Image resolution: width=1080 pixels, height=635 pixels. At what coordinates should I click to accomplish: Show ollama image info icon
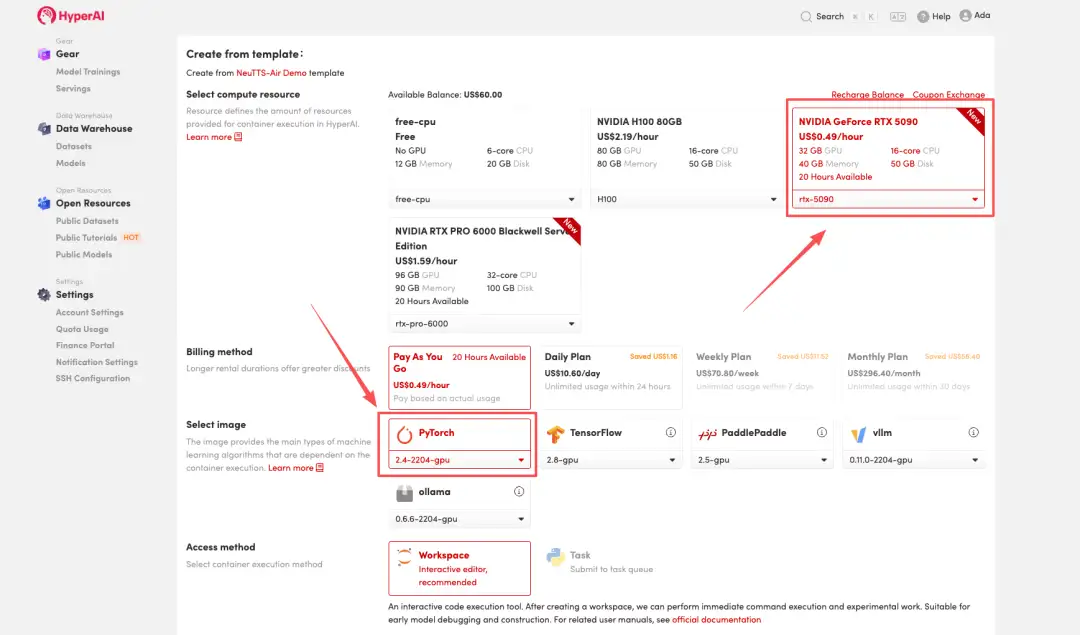tap(519, 492)
